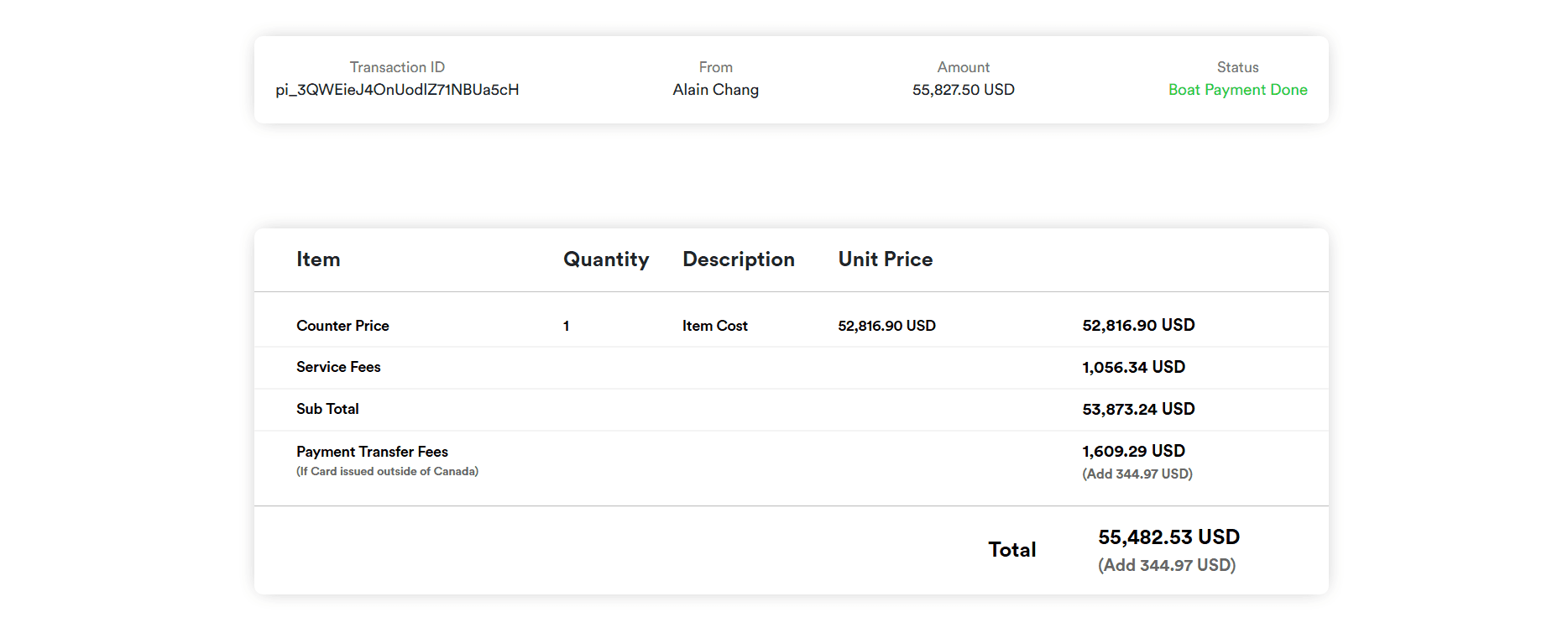Click the 55,482.53 USD total amount
This screenshot has height=623, width=1568.
tap(1168, 537)
